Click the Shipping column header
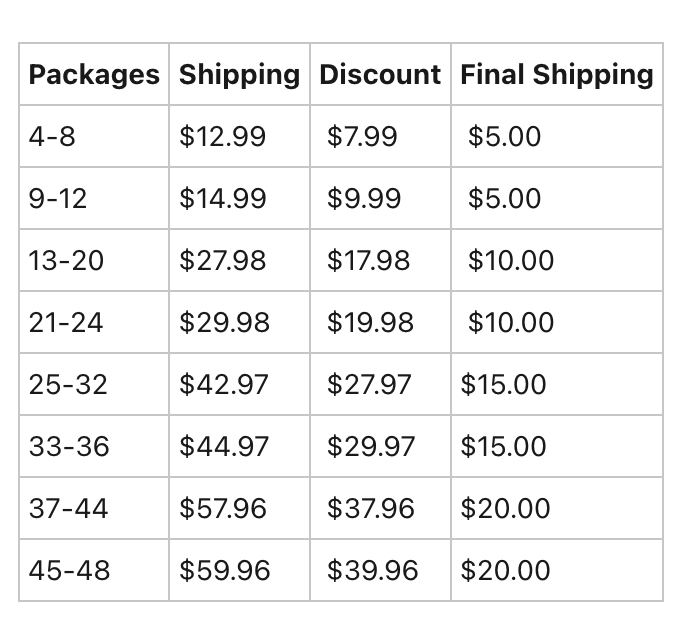692x634 pixels. click(239, 74)
